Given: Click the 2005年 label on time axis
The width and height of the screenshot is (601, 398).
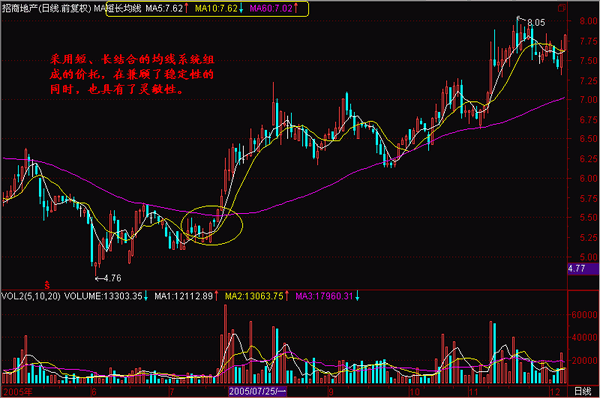Looking at the screenshot, I should (18, 392).
